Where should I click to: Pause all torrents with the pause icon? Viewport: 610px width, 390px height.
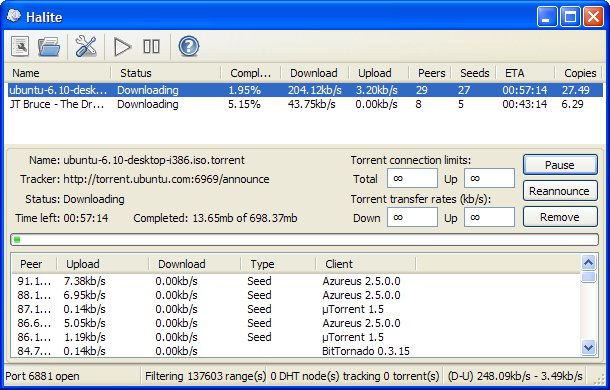pyautogui.click(x=151, y=46)
